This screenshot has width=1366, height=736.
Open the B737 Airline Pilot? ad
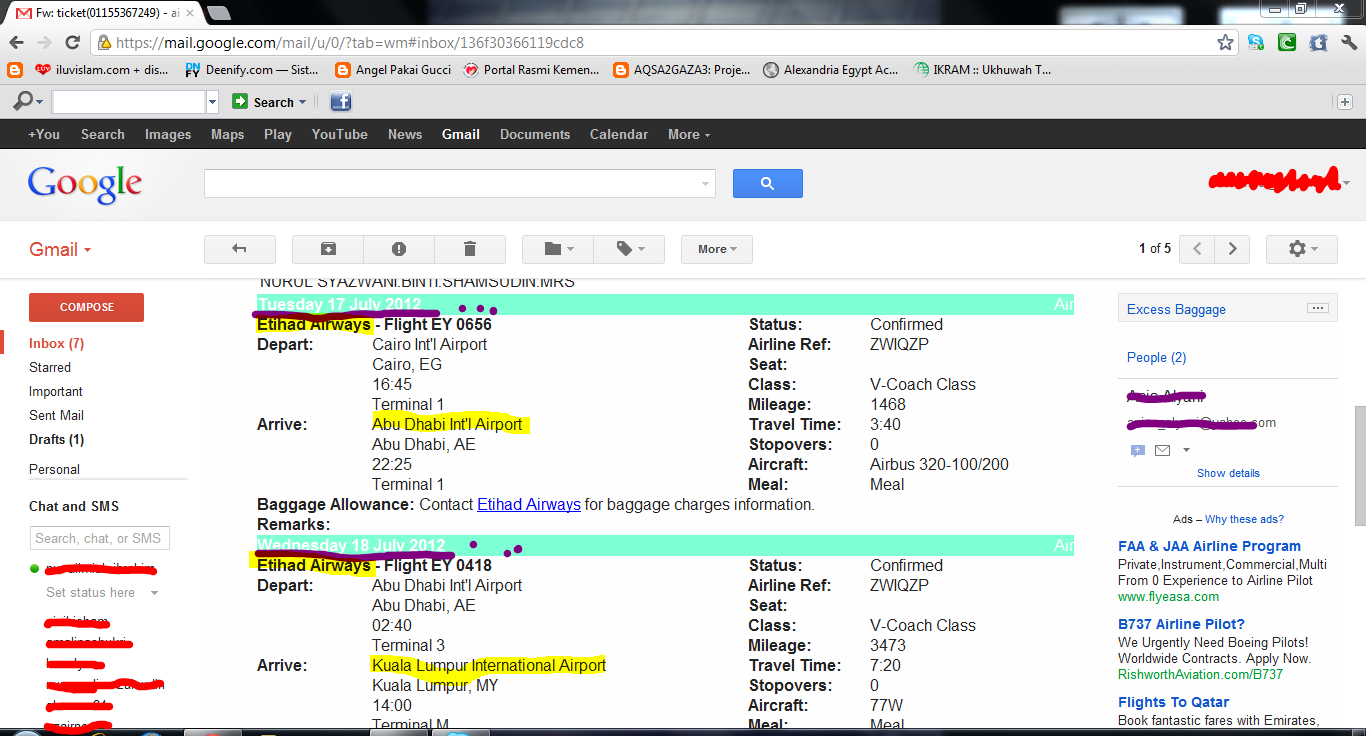tap(1181, 624)
